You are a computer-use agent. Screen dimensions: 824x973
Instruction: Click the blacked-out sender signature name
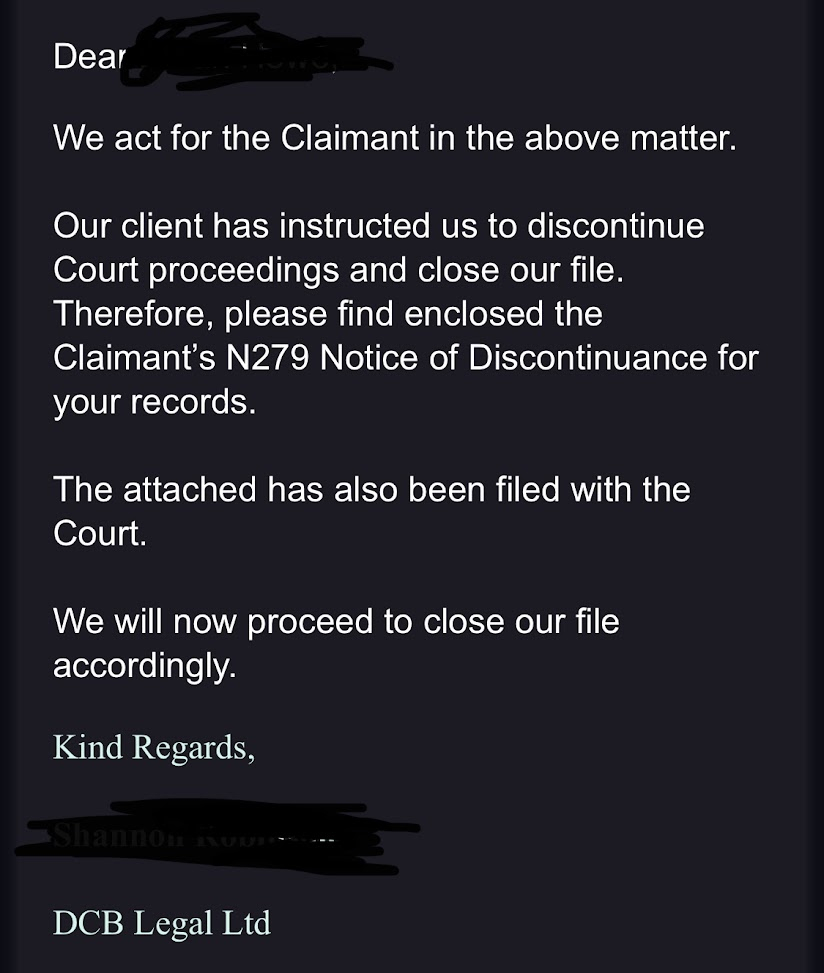(x=217, y=836)
